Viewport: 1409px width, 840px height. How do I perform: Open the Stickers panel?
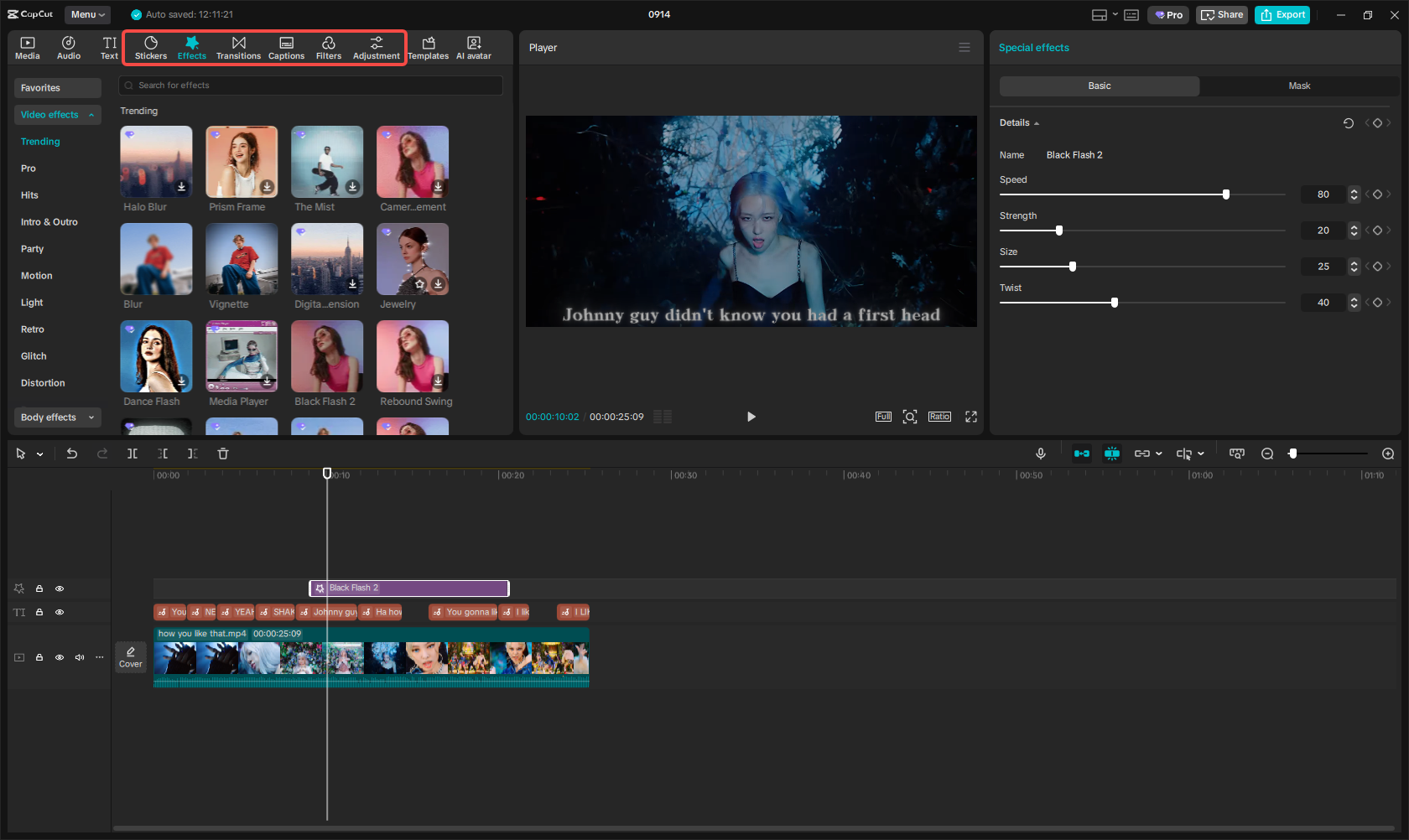(x=151, y=47)
